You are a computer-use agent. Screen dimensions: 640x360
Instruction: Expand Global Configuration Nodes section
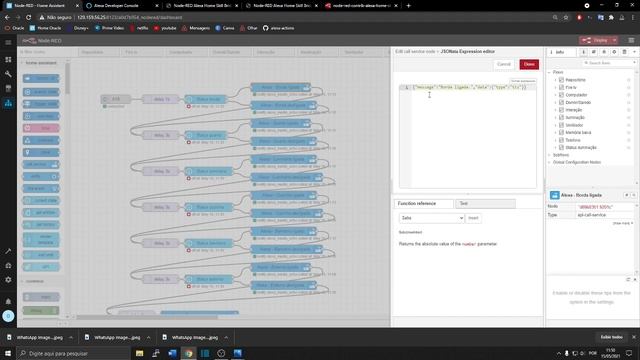549,162
